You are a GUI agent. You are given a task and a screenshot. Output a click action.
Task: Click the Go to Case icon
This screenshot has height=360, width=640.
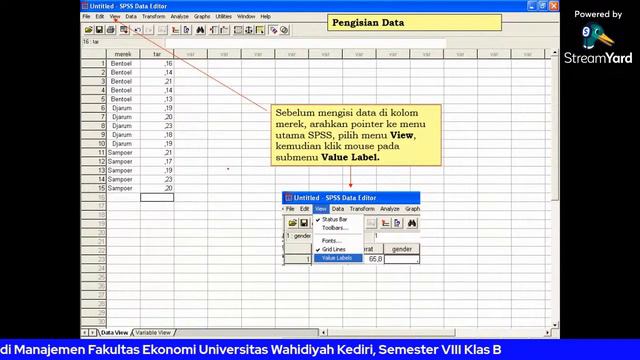(x=175, y=30)
